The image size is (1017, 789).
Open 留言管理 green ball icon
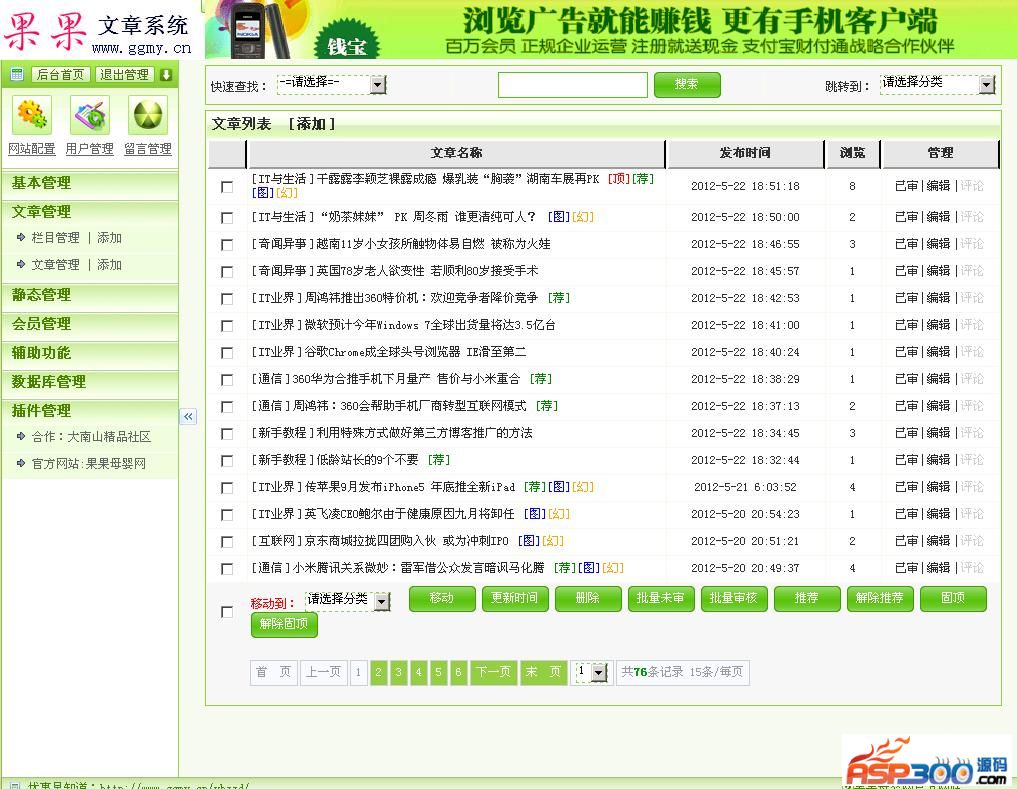[148, 116]
